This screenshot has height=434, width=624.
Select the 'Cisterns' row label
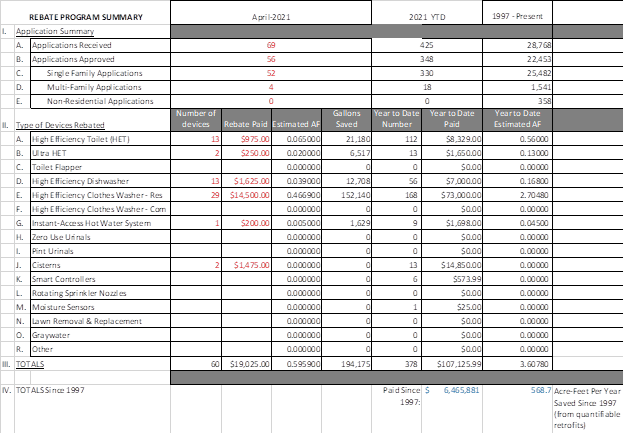tap(46, 265)
